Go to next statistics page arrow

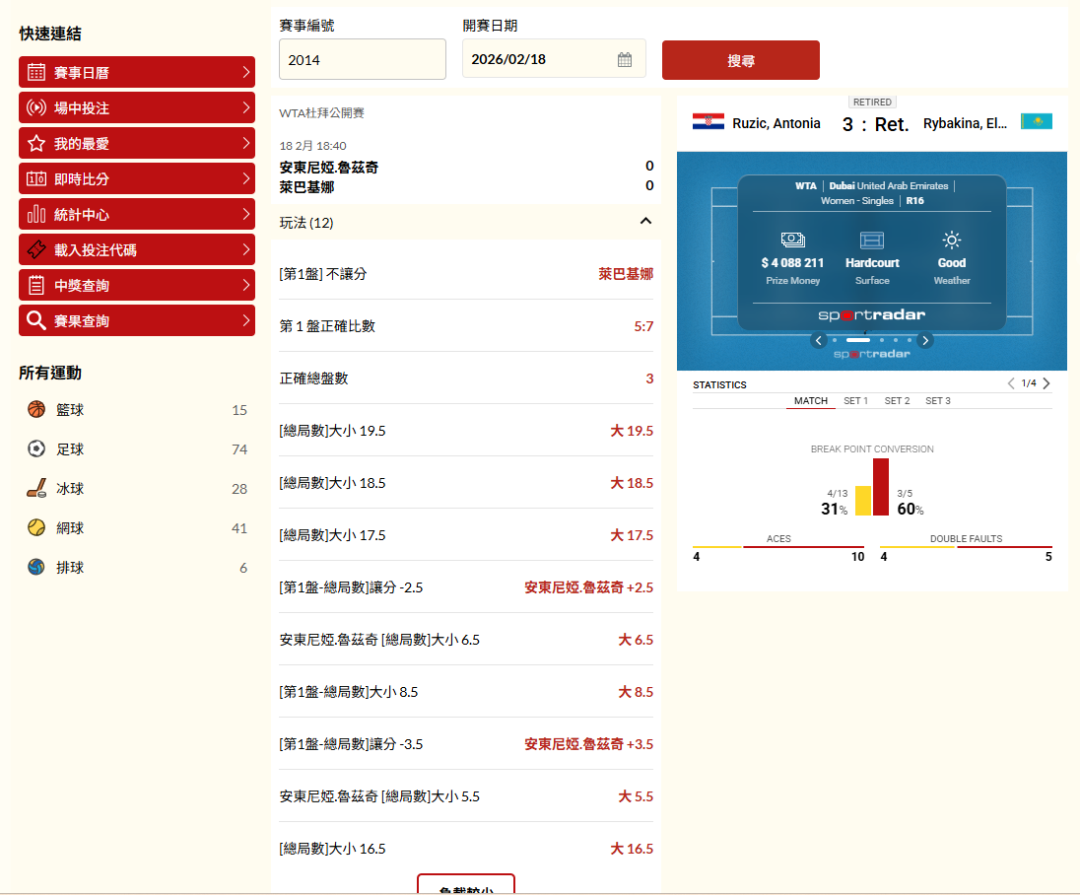click(x=1046, y=384)
